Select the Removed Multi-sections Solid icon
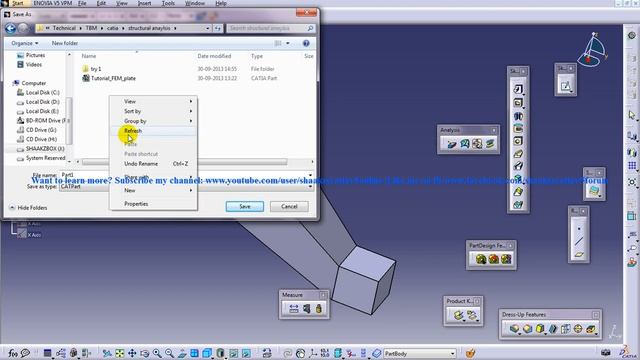The height and width of the screenshot is (360, 640). pos(518,204)
